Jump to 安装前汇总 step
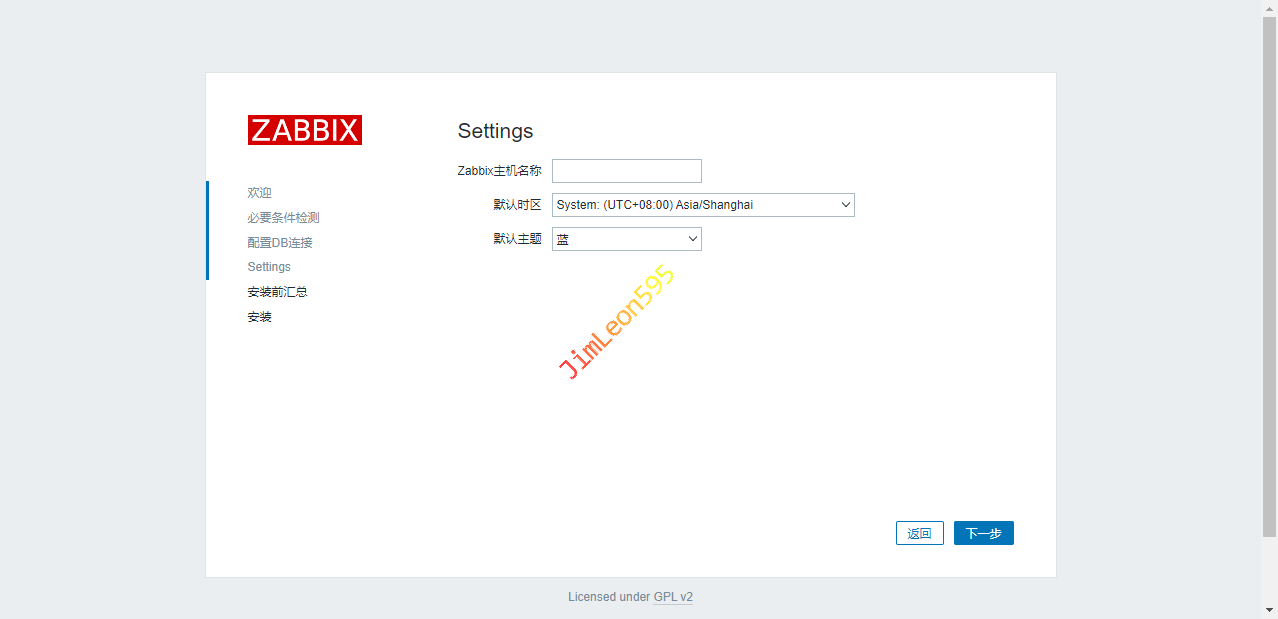 pos(277,292)
